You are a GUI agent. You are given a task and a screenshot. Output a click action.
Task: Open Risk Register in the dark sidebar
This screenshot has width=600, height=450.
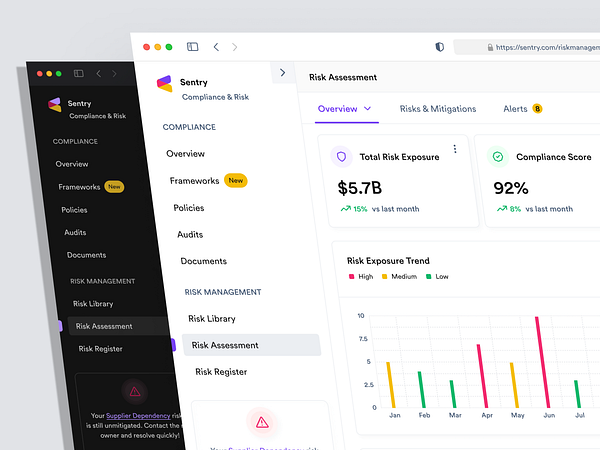point(101,349)
